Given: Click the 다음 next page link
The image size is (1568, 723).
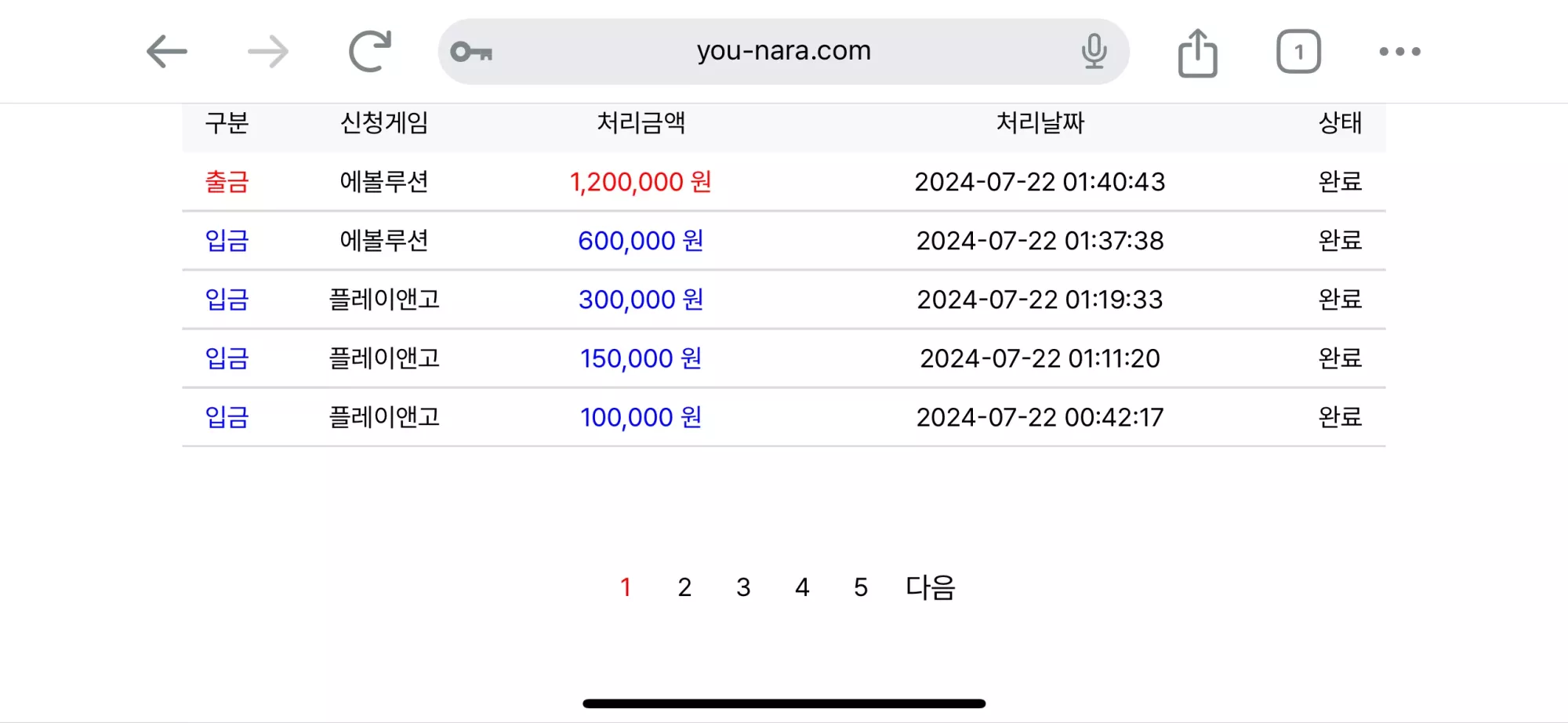Looking at the screenshot, I should tap(931, 587).
